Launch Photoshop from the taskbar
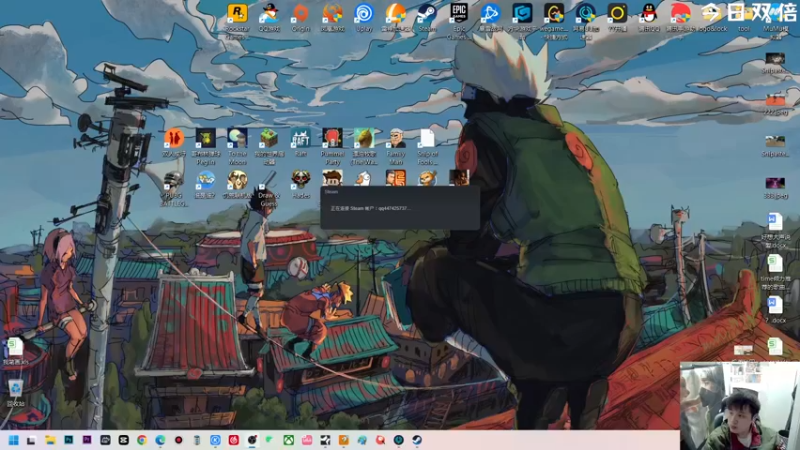 click(68, 440)
